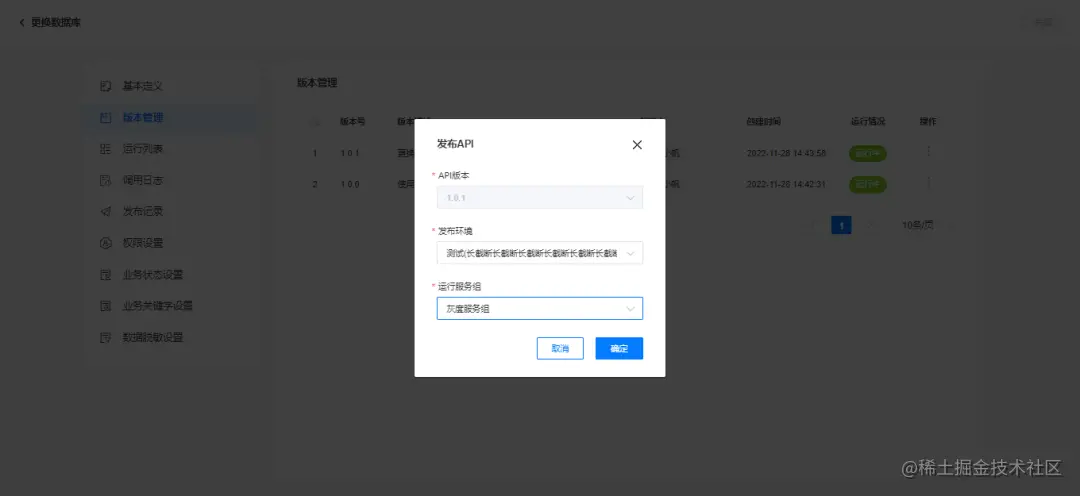Click the 基本定义 sidebar icon
Screen dimensions: 1080x496
(x=105, y=86)
